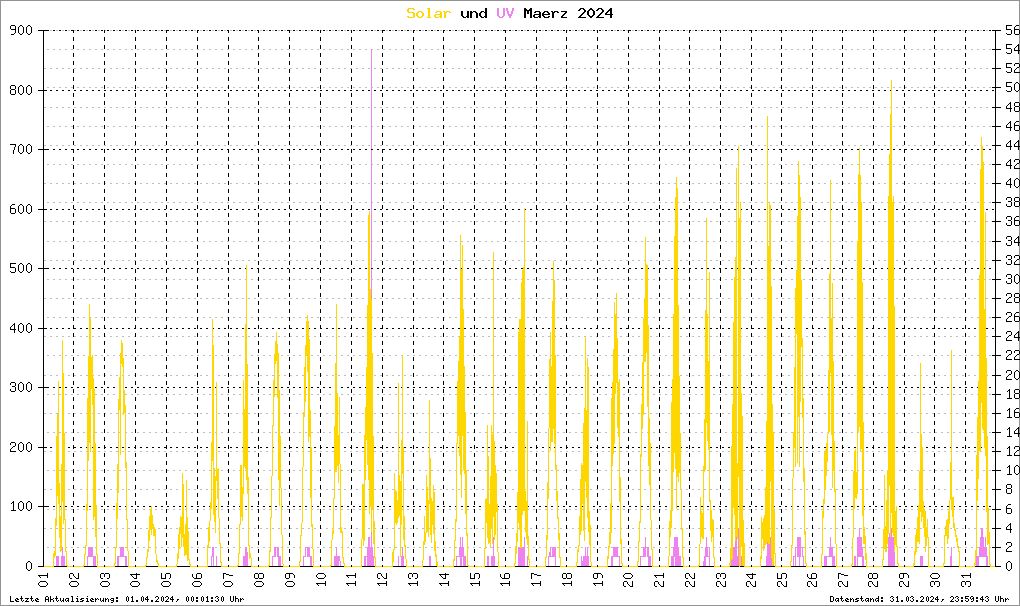
Task: Click the 56 label on the right axis
Action: point(1011,31)
